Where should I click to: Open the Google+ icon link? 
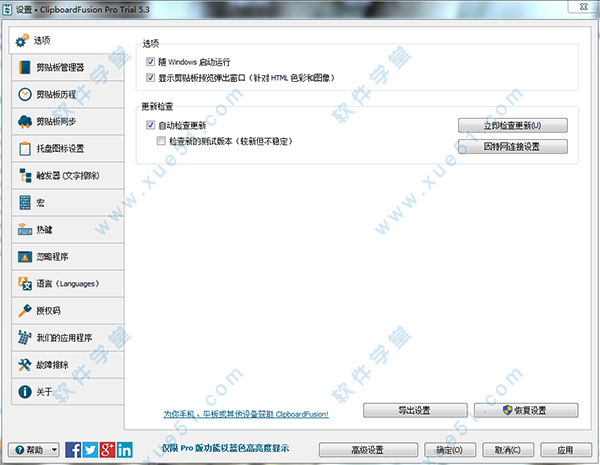(x=108, y=450)
